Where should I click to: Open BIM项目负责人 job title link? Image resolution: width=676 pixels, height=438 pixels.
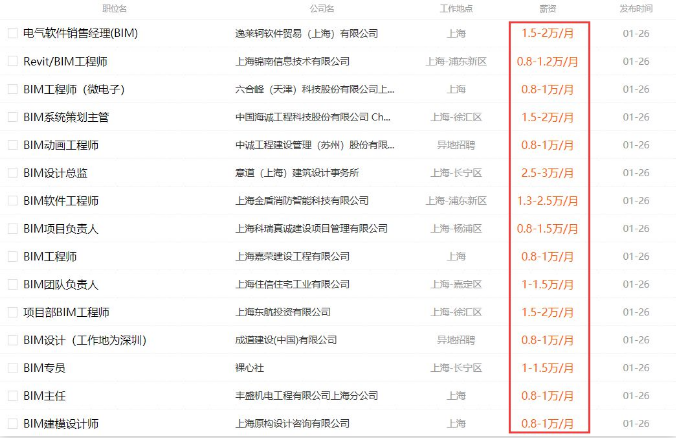point(61,228)
